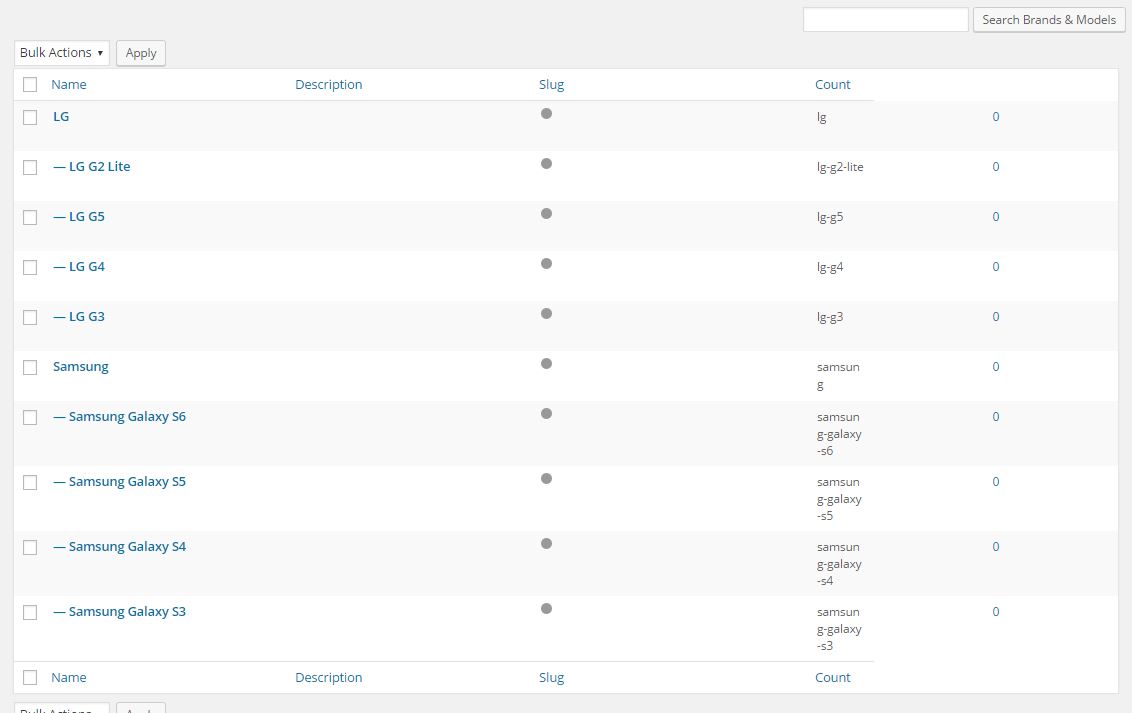Viewport: 1132px width, 713px height.
Task: Open the Samsung Galaxy S4 model link
Action: [x=119, y=546]
